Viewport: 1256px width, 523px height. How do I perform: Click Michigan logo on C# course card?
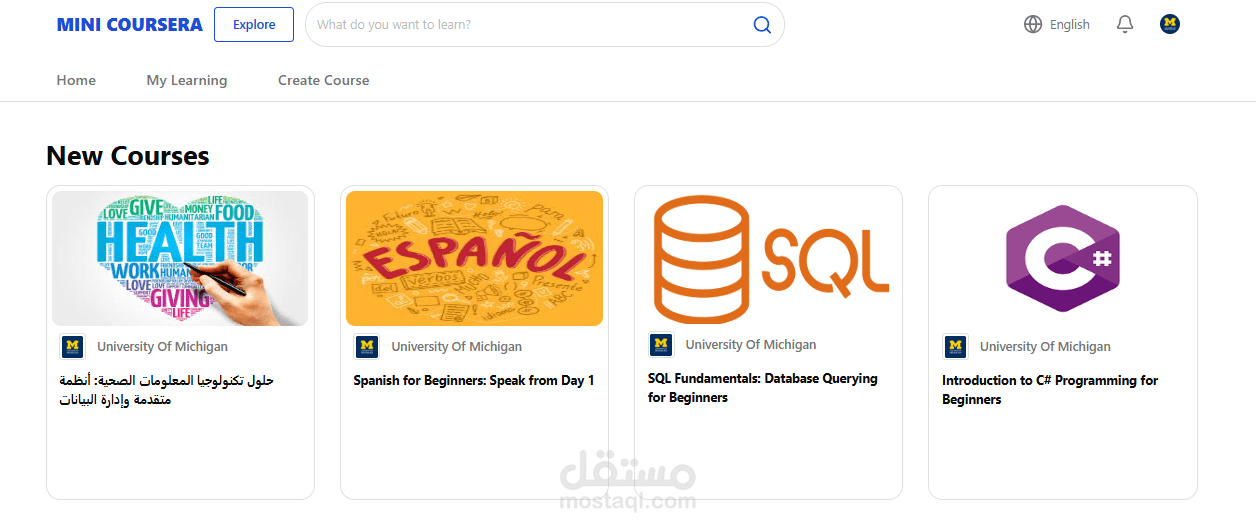(x=956, y=347)
